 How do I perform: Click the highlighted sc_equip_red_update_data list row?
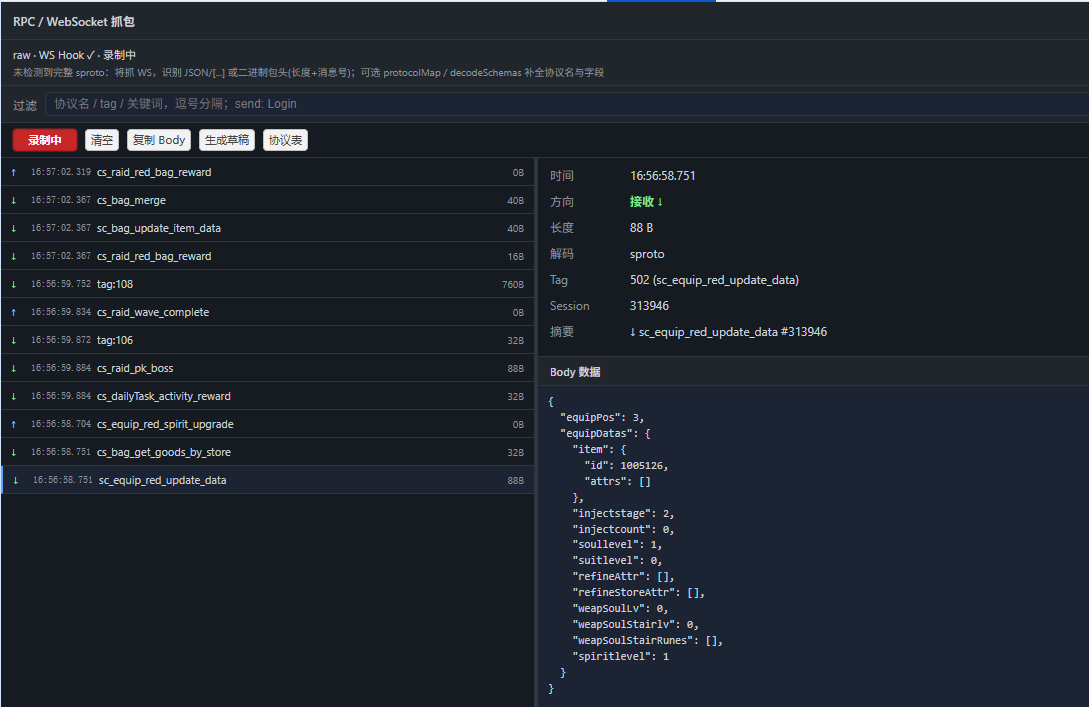[x=267, y=480]
